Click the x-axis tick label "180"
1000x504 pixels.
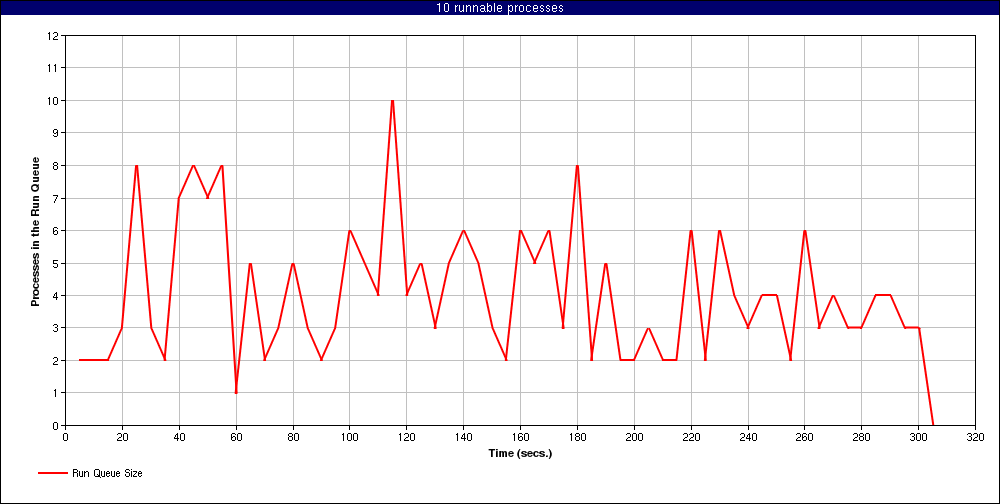(x=577, y=436)
